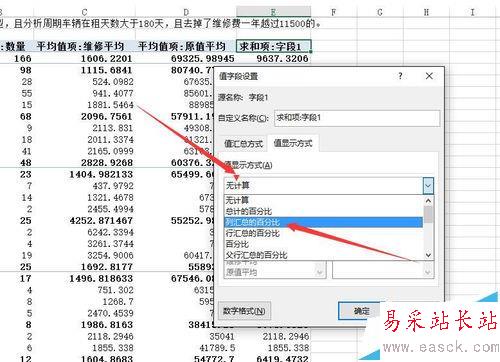This screenshot has width=500, height=362.
Task: Click the dropdown list scroll down arrow
Action: pyautogui.click(x=429, y=255)
